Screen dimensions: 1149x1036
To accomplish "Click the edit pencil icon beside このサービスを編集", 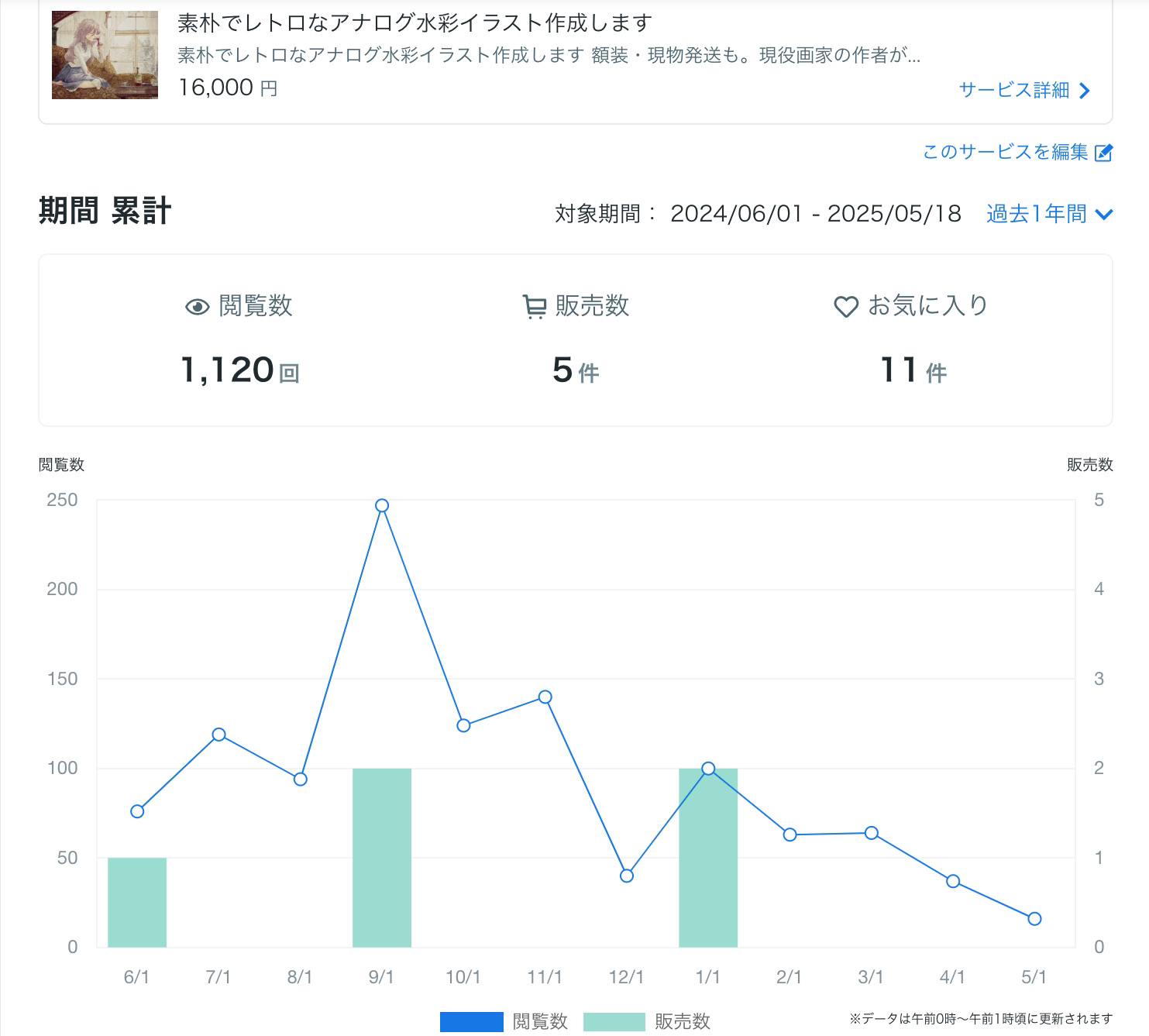I will 1103,153.
